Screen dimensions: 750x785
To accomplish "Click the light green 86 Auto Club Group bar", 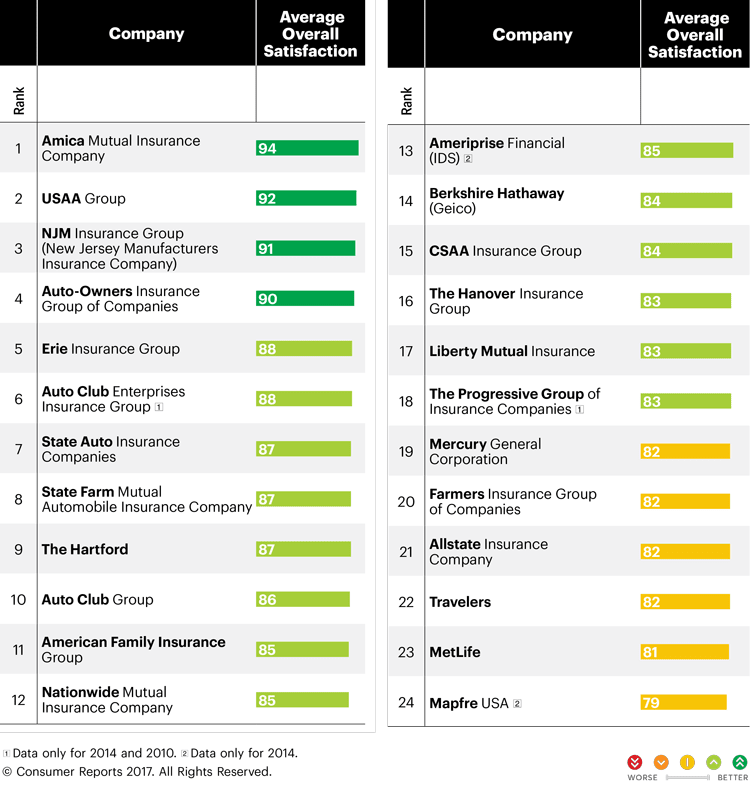I will (302, 600).
